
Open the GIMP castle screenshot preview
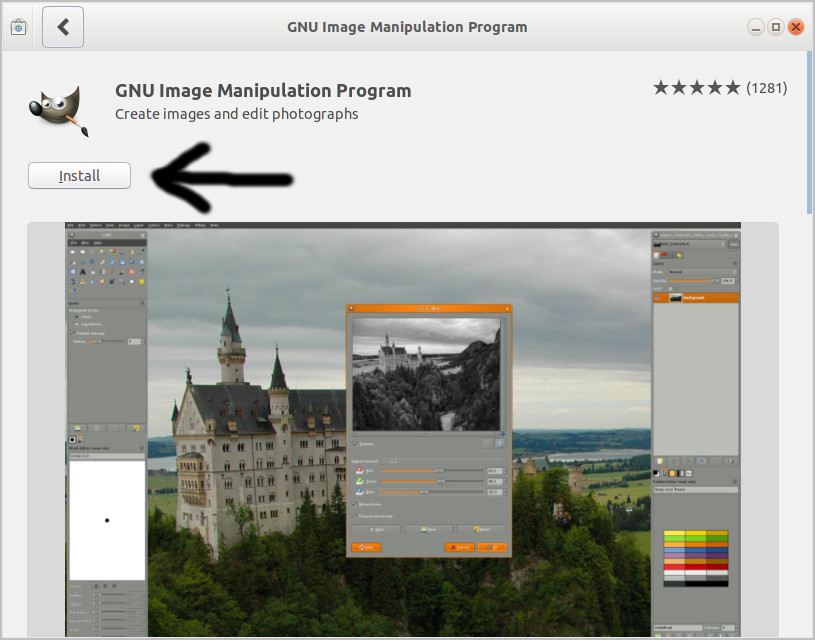pos(403,429)
